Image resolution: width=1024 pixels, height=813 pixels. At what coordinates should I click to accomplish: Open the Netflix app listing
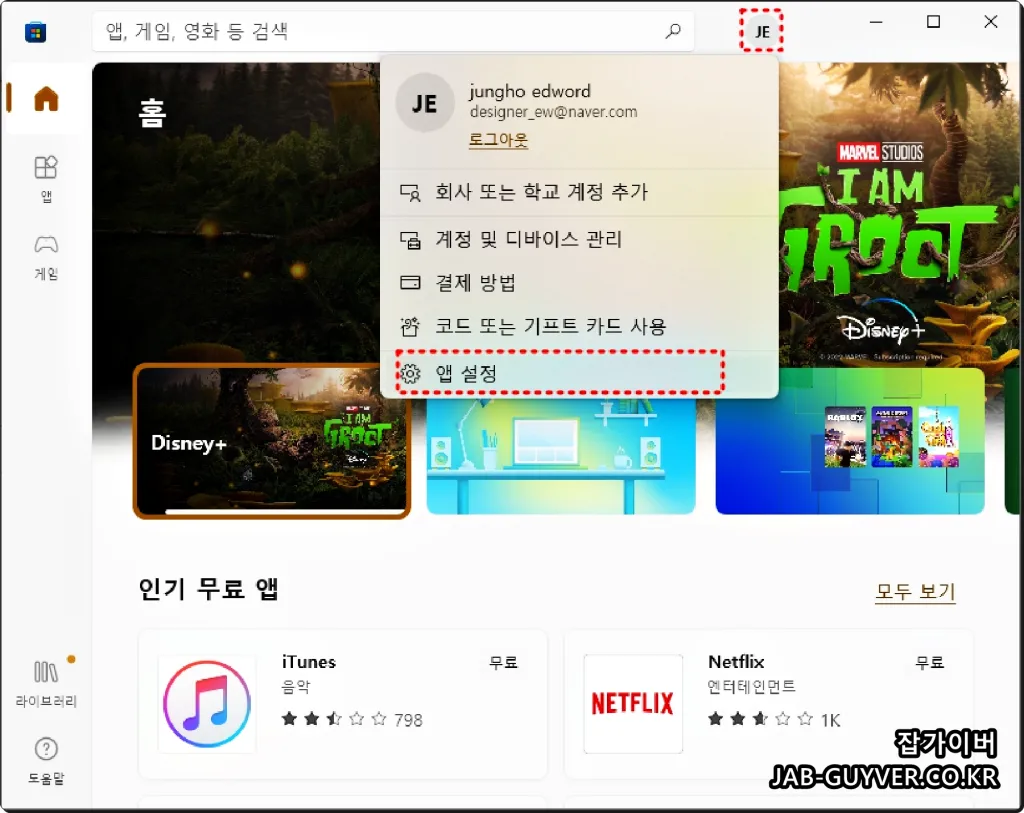770,701
